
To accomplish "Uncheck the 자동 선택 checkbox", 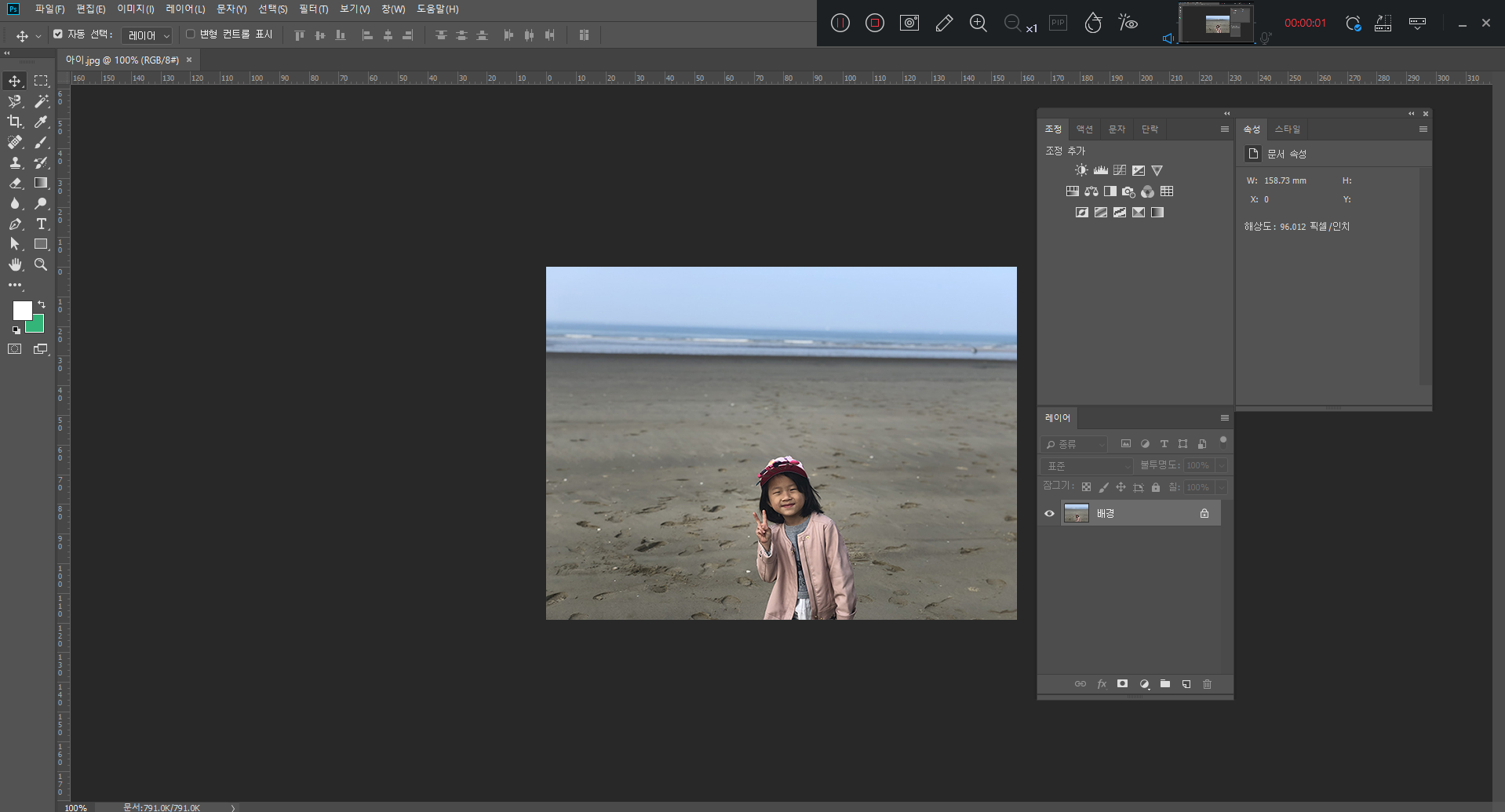I will pyautogui.click(x=58, y=35).
